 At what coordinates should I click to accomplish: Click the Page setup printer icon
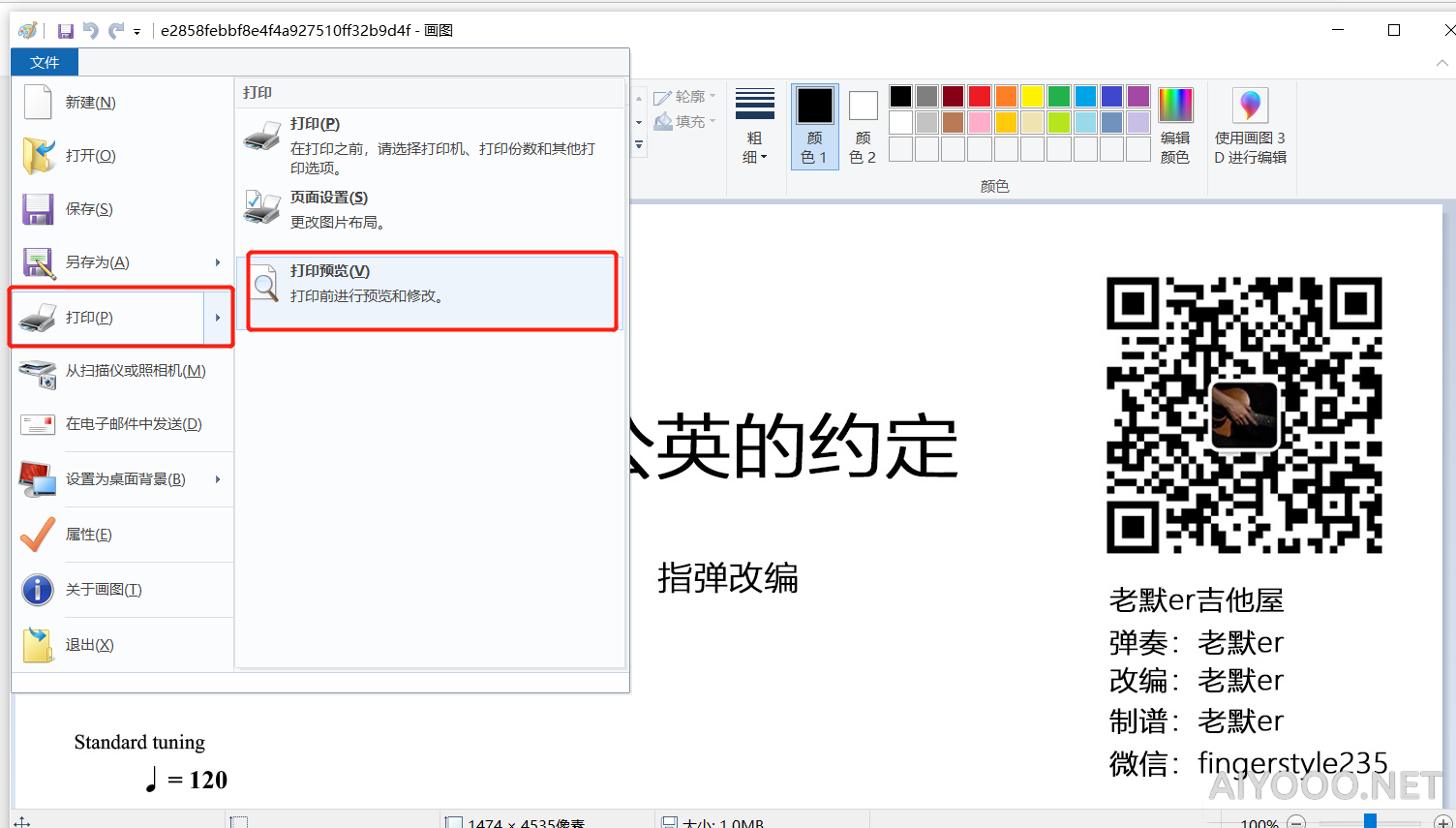pos(262,207)
